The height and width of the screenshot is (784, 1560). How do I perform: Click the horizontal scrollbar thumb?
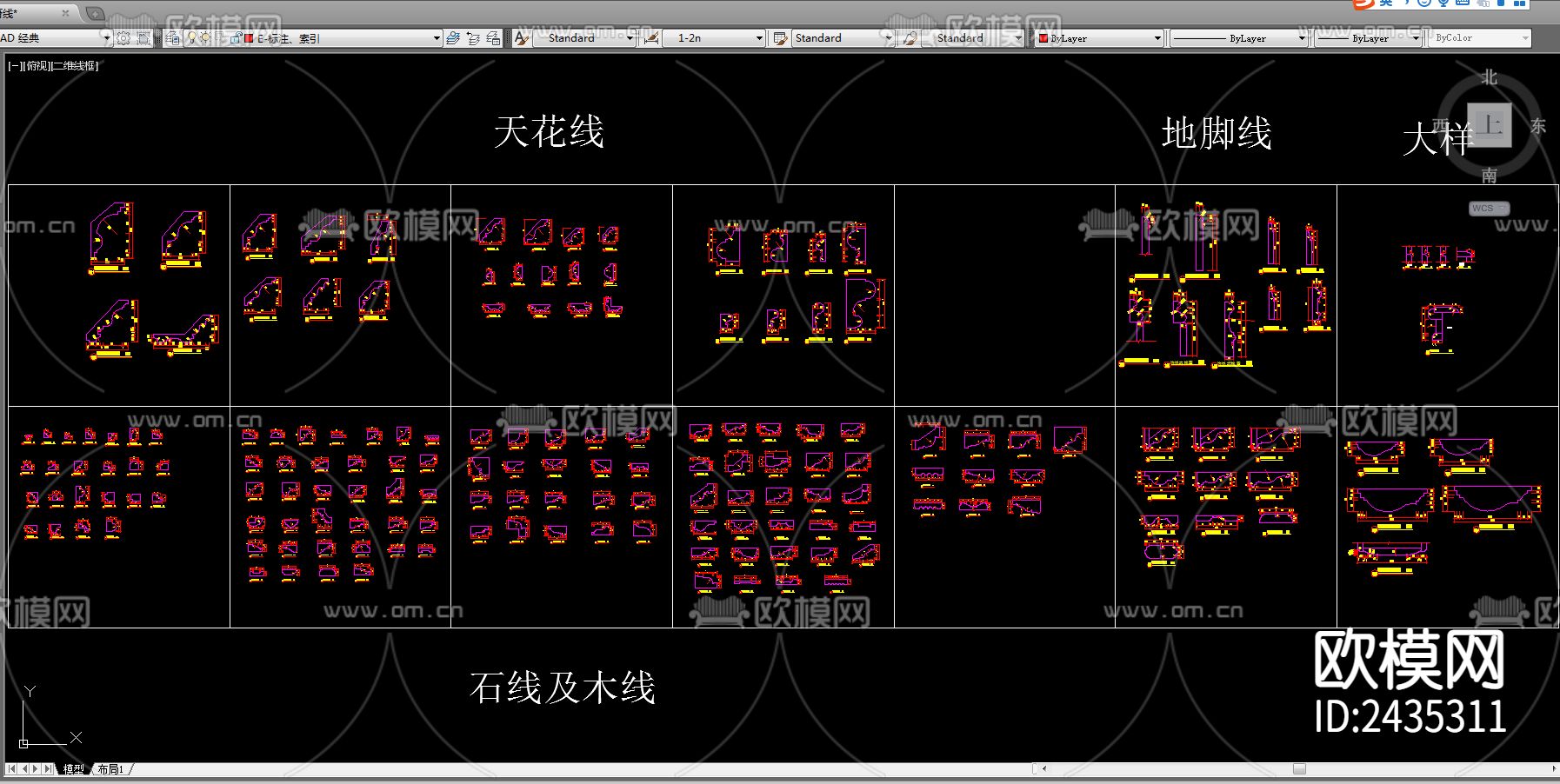[x=1299, y=769]
